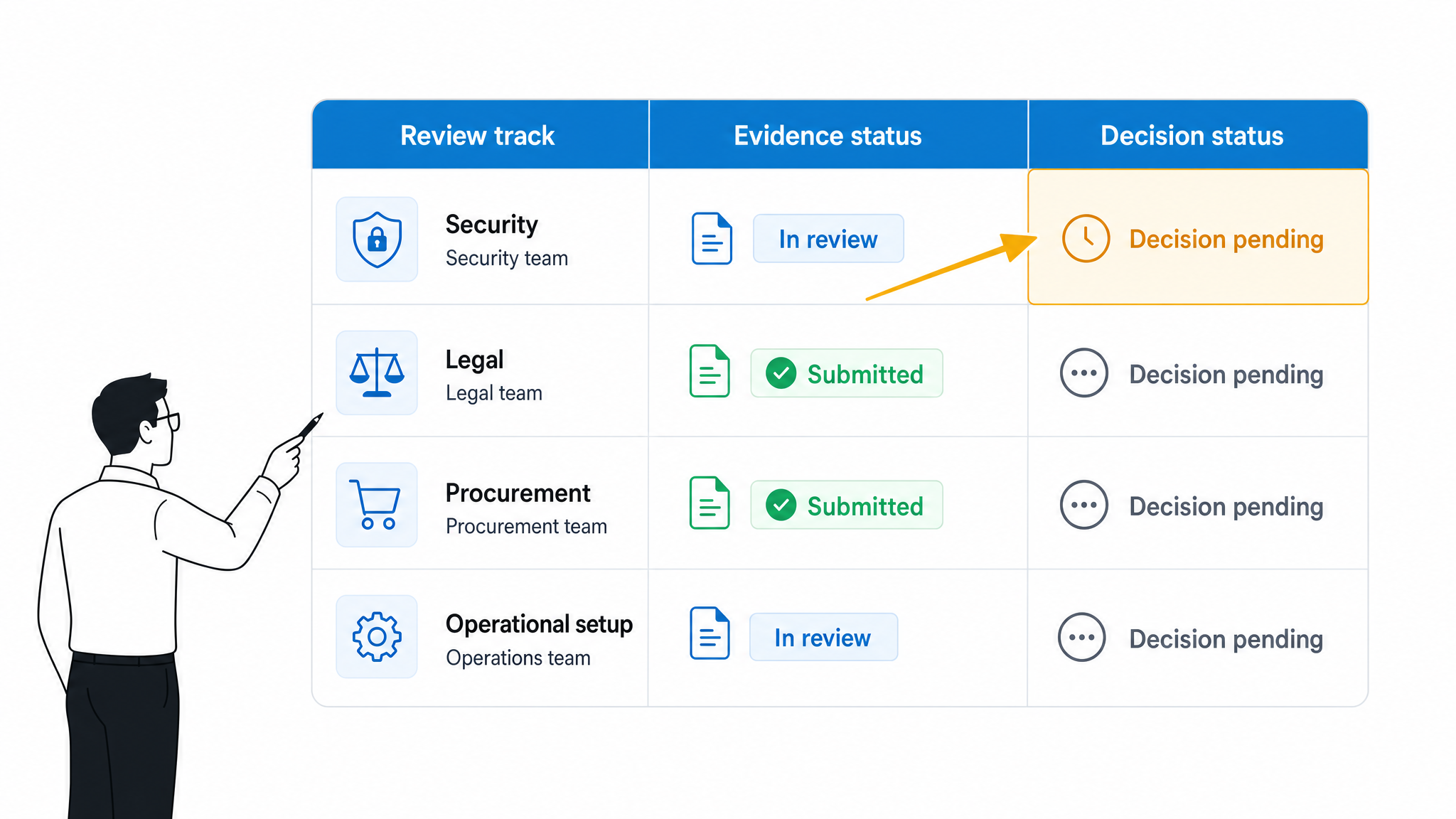1456x819 pixels.
Task: Click the green checkmark in Procurement's Submitted badge
Action: click(781, 505)
